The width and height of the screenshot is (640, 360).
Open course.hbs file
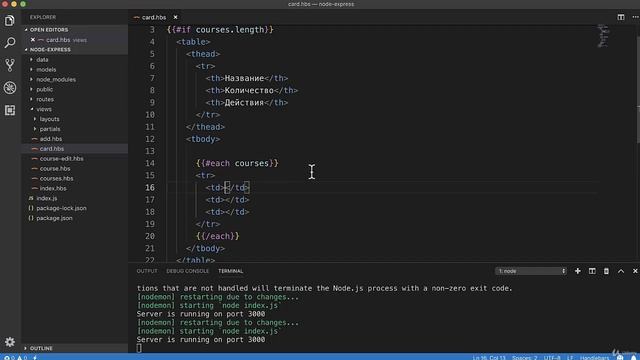(x=55, y=169)
